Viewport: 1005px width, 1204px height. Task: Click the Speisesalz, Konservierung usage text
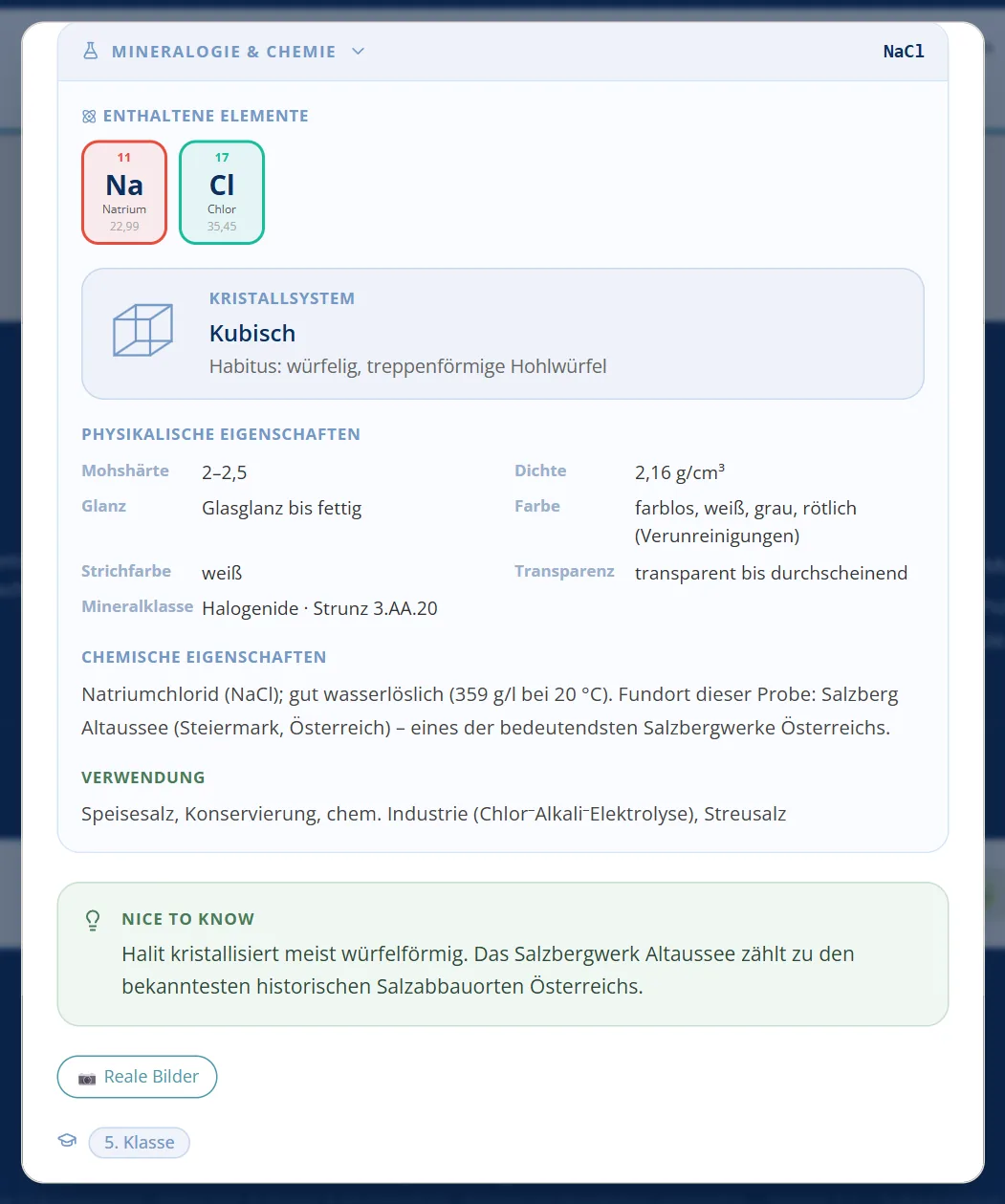pos(434,815)
